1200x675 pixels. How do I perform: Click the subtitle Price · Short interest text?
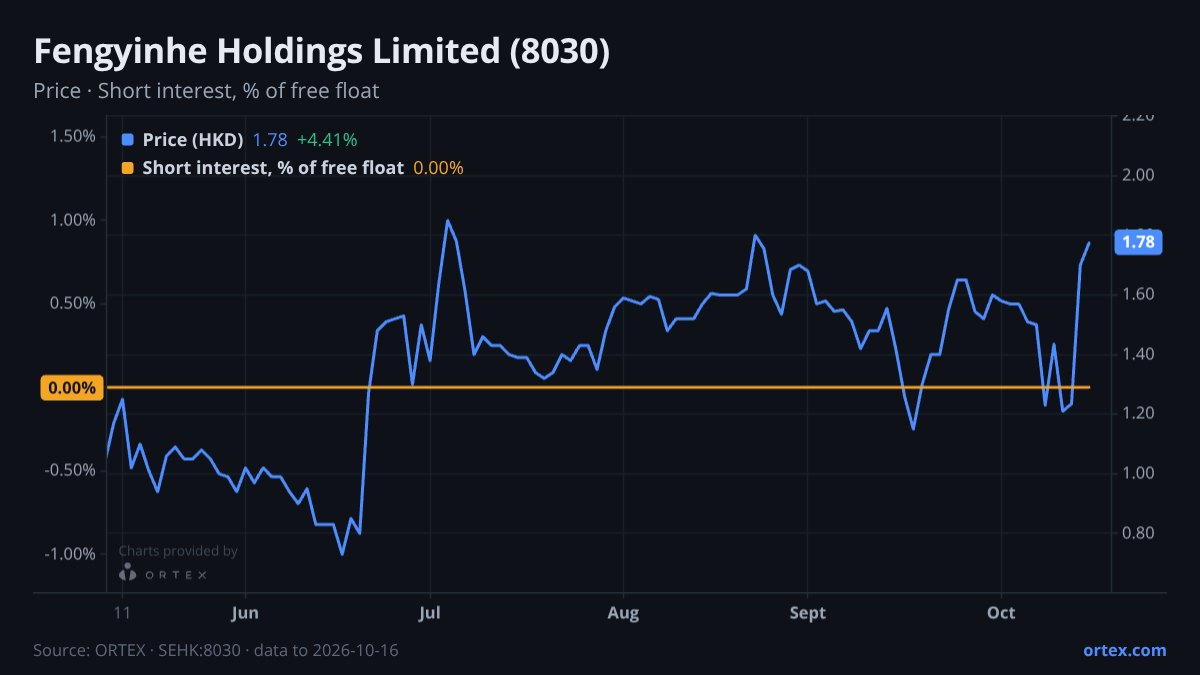pyautogui.click(x=206, y=91)
